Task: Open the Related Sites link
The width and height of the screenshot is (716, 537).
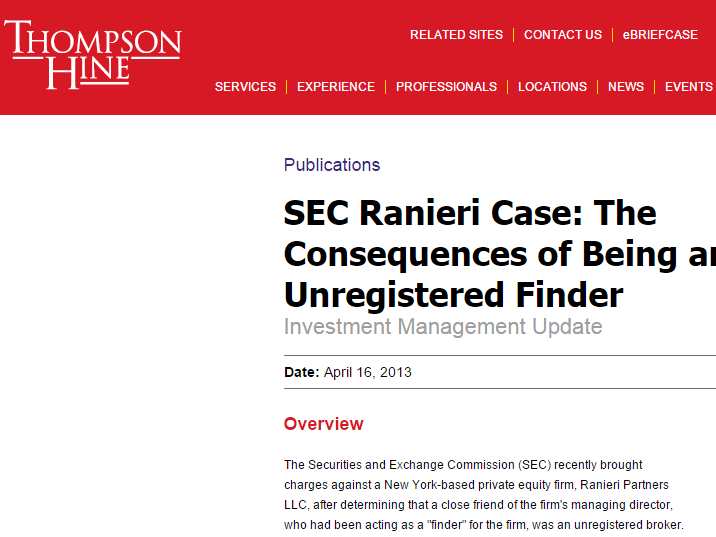Action: pyautogui.click(x=456, y=35)
